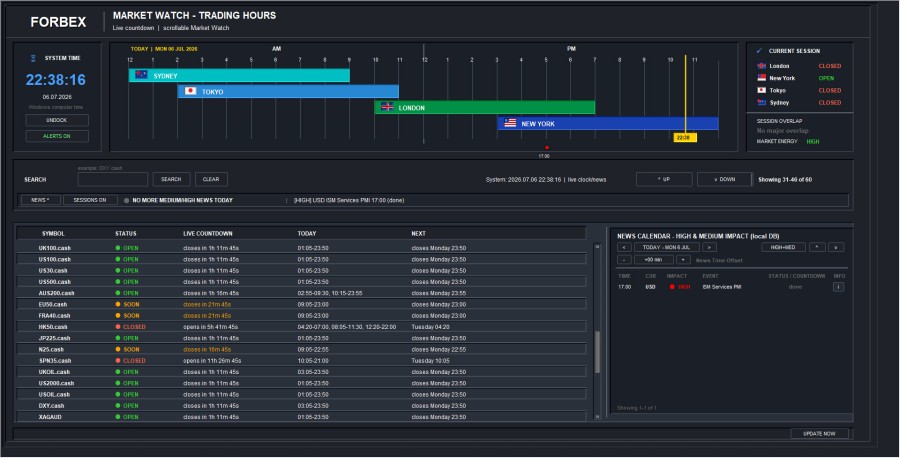Click market watch scrollbar up arrow
Viewport: 900px width, 458px height.
[x=597, y=246]
